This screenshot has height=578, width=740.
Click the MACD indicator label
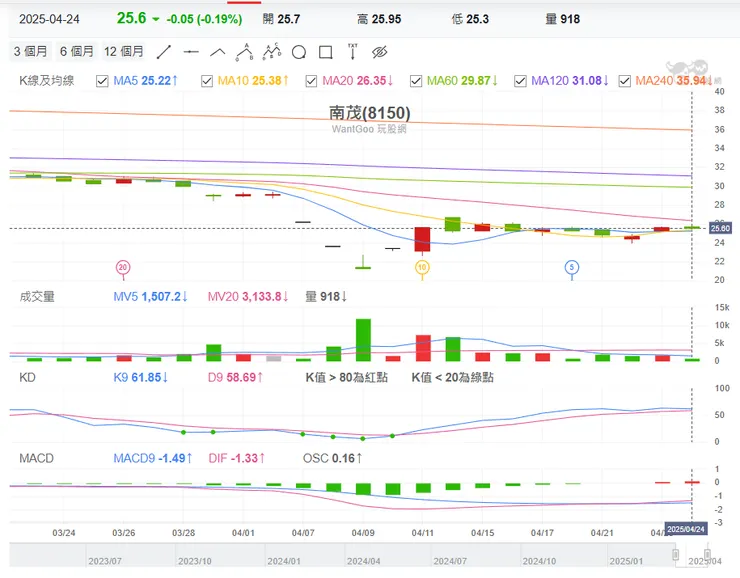pos(36,458)
